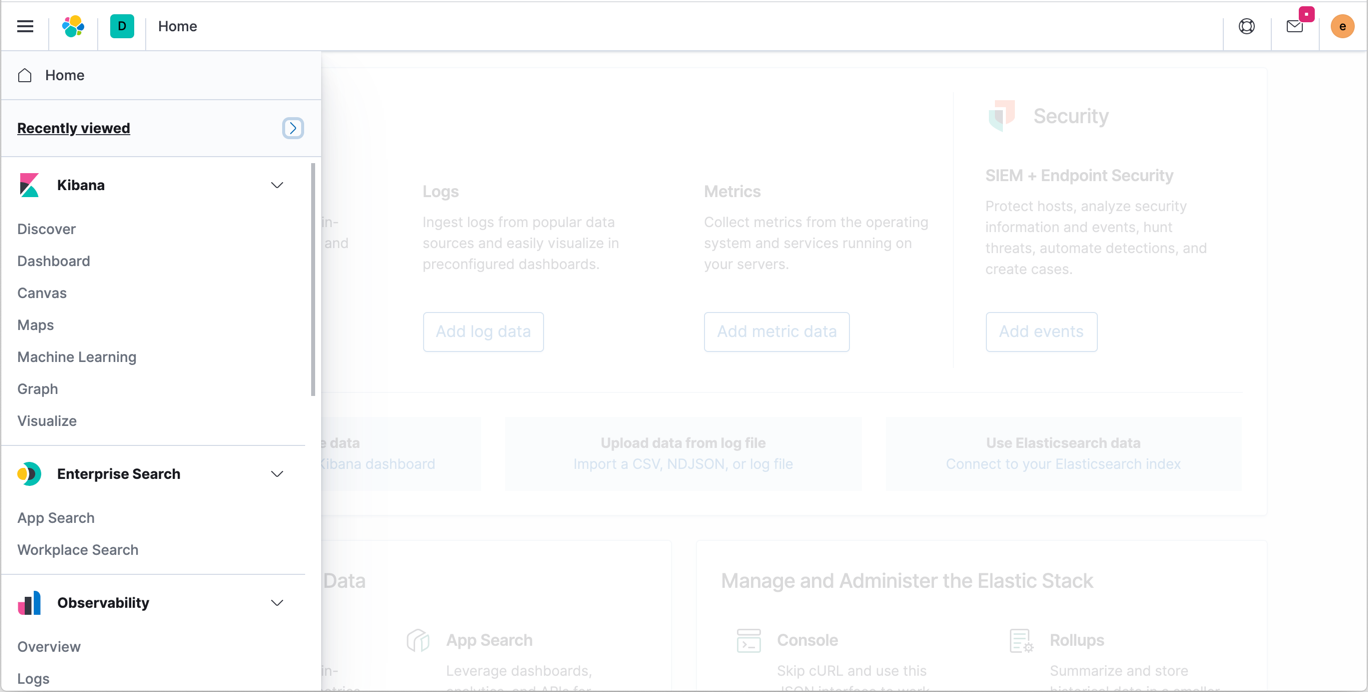Click the Enterprise Search logo icon
This screenshot has width=1368, height=692.
point(29,474)
